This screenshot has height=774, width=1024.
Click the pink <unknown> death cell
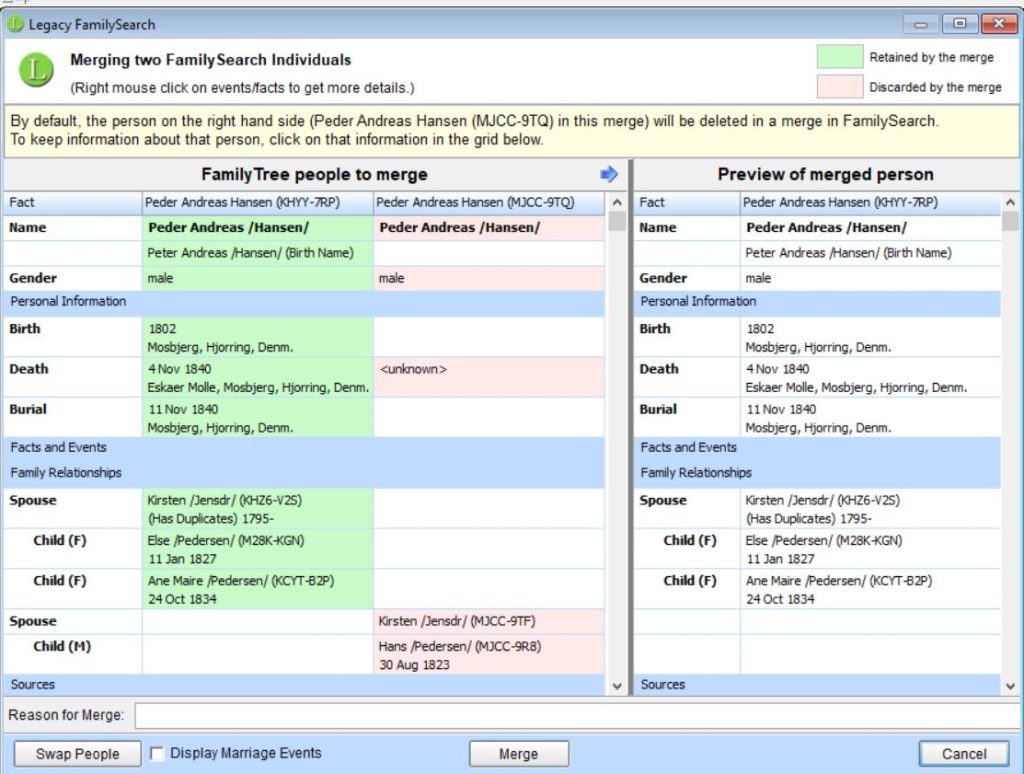tap(489, 378)
